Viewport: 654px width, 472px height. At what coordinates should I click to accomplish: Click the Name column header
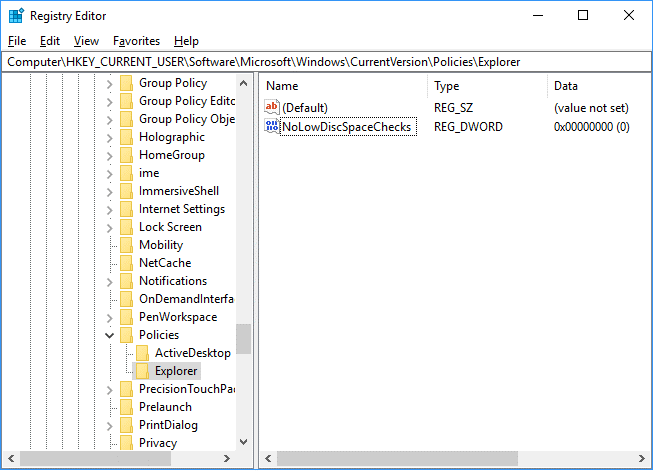344,86
